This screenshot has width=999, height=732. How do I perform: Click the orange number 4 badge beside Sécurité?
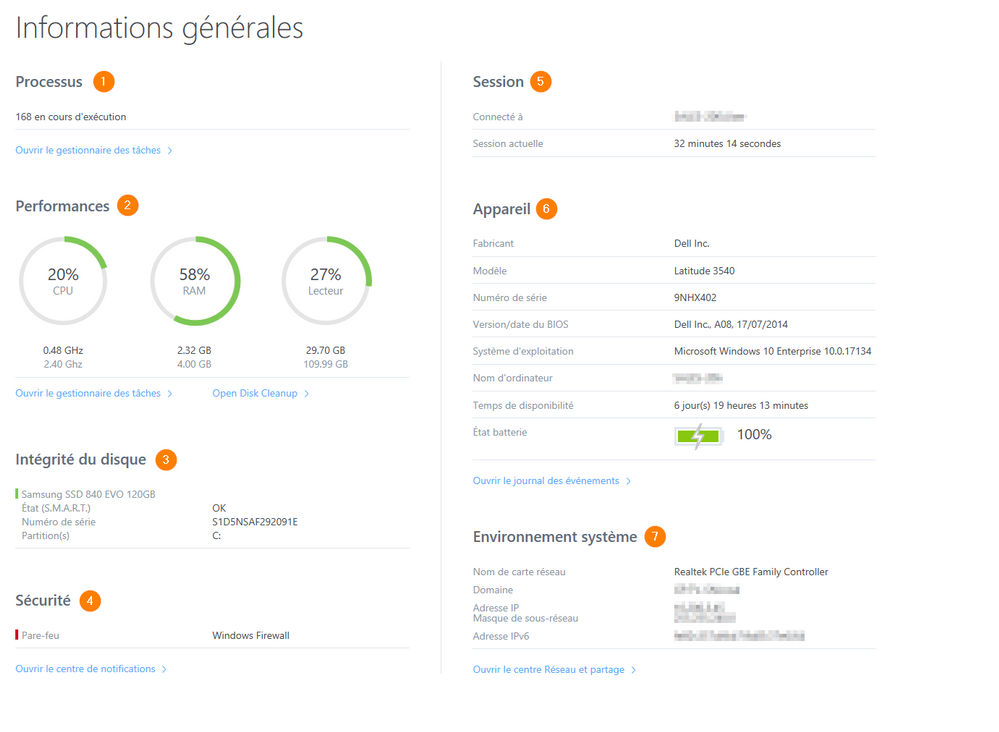click(90, 601)
